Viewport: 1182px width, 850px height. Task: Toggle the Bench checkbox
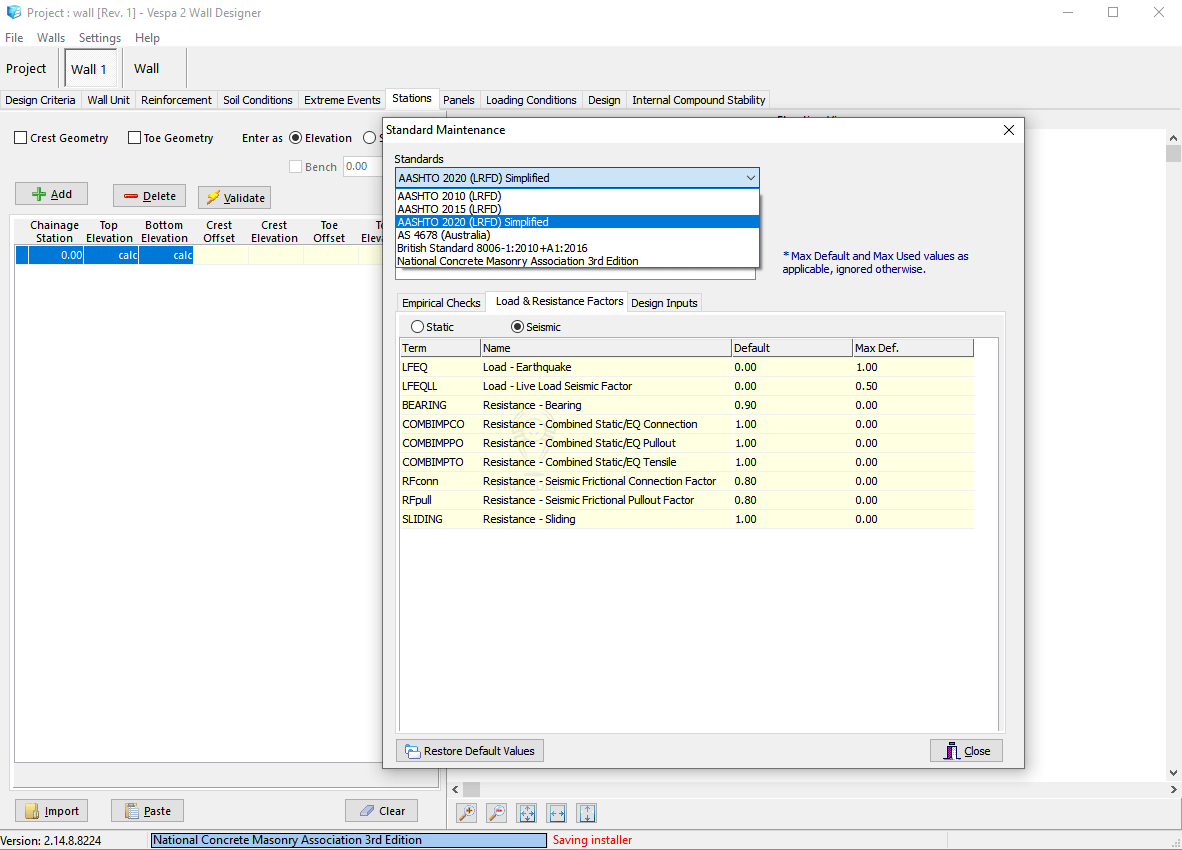pyautogui.click(x=296, y=167)
